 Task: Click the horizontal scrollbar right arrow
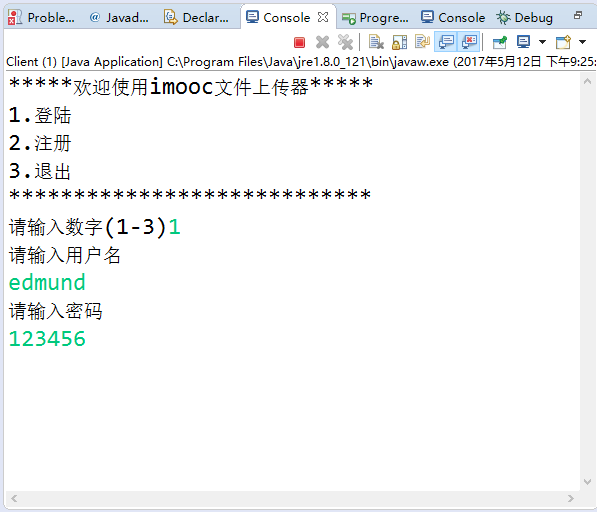click(x=570, y=498)
